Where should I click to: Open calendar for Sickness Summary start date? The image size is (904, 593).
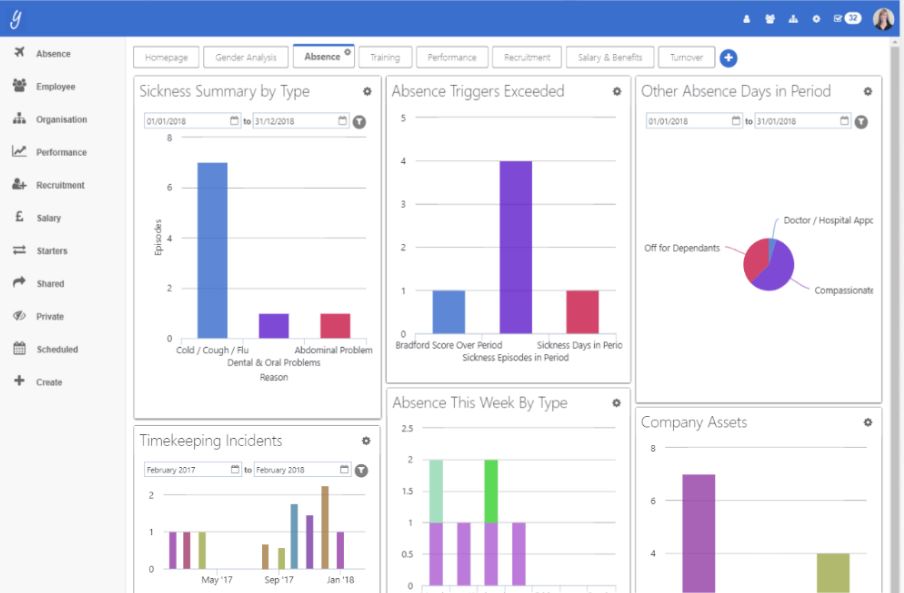click(x=235, y=120)
